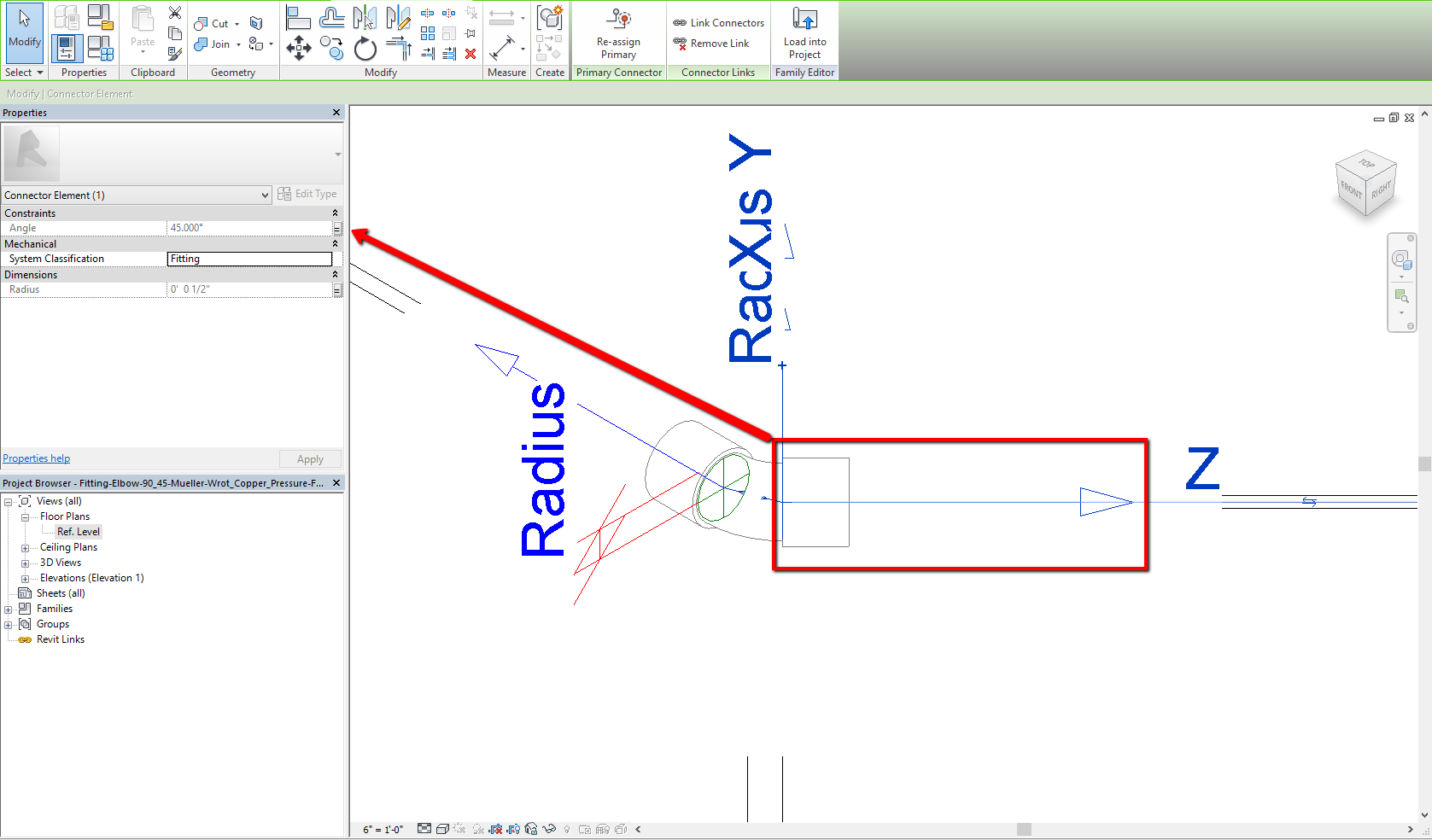The width and height of the screenshot is (1432, 840).
Task: Click the Remove Link icon
Action: point(680,44)
